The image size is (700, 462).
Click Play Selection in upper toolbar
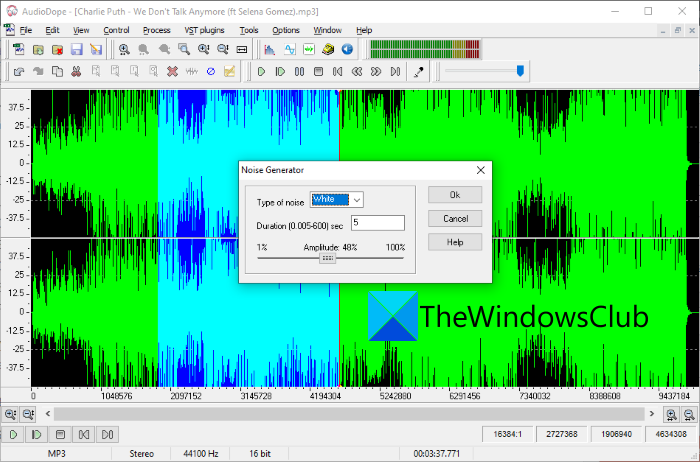click(x=280, y=71)
